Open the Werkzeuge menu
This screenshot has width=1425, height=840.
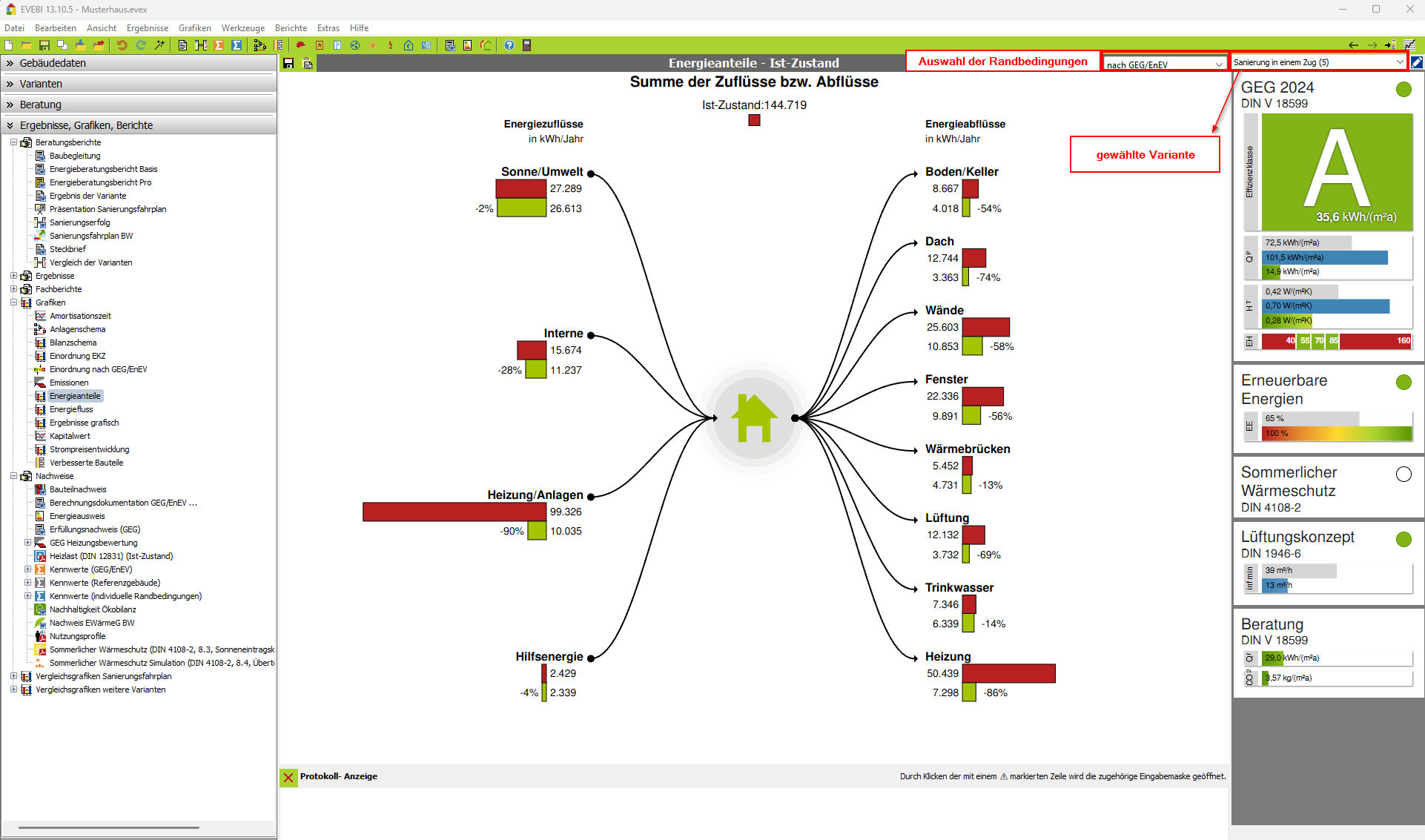[242, 28]
